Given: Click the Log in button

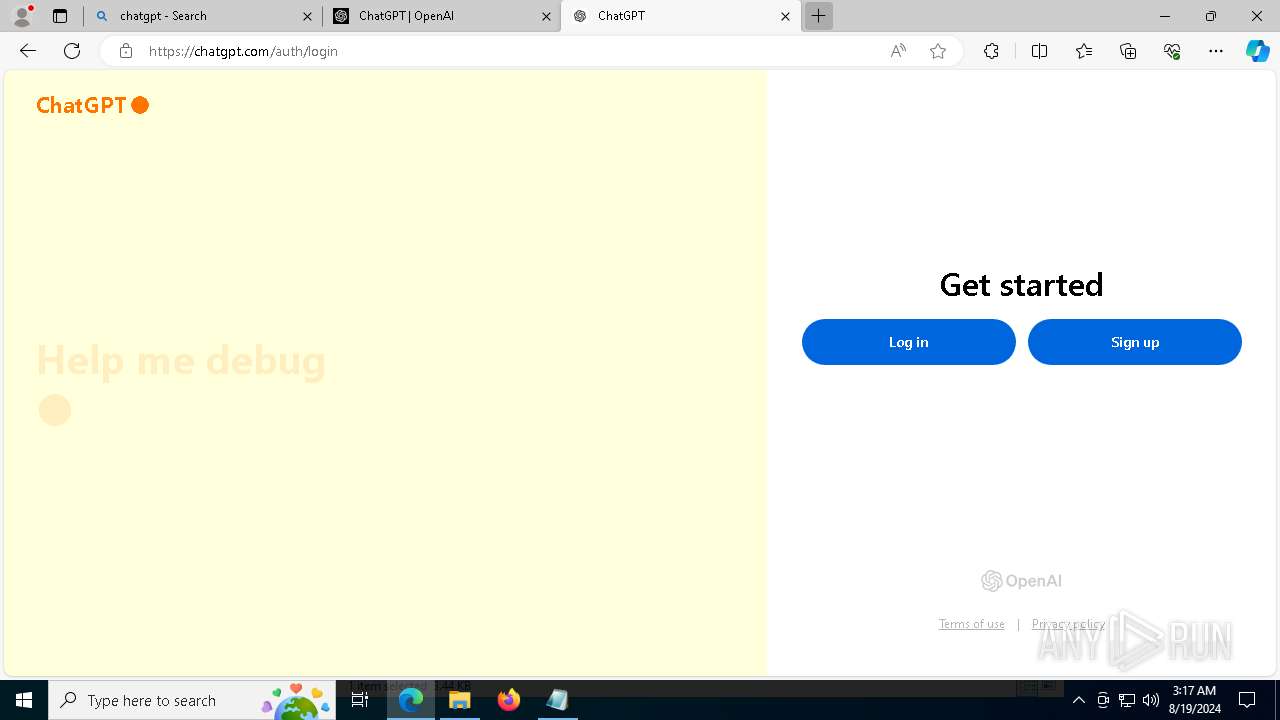Looking at the screenshot, I should [908, 342].
